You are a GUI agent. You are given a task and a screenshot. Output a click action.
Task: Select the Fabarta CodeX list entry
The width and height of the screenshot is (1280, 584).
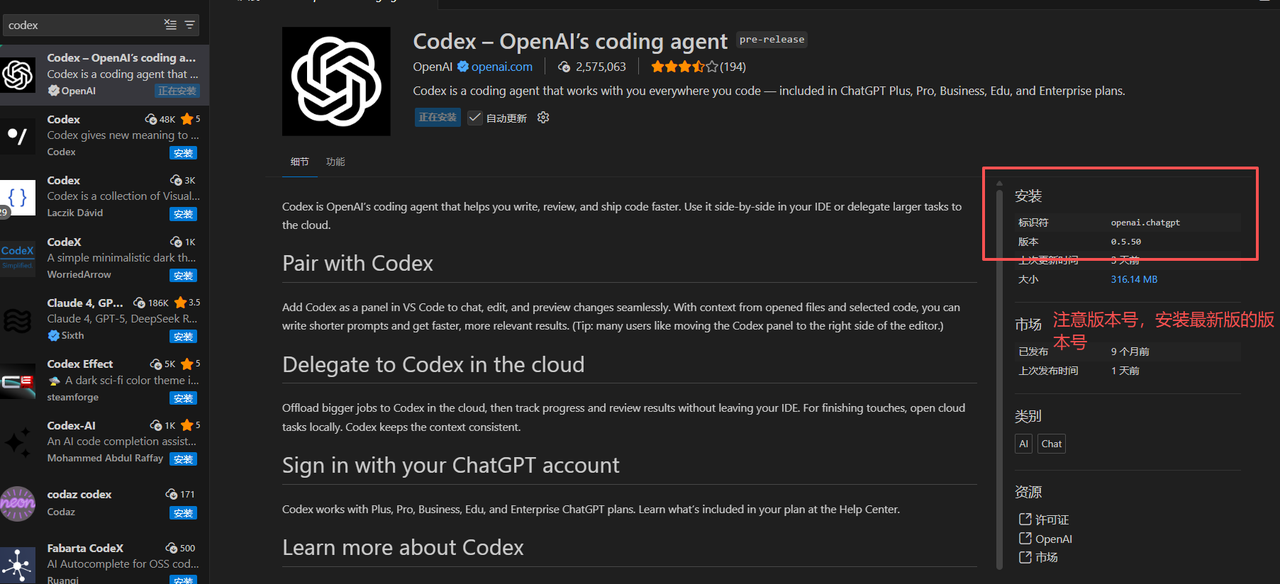coord(105,561)
